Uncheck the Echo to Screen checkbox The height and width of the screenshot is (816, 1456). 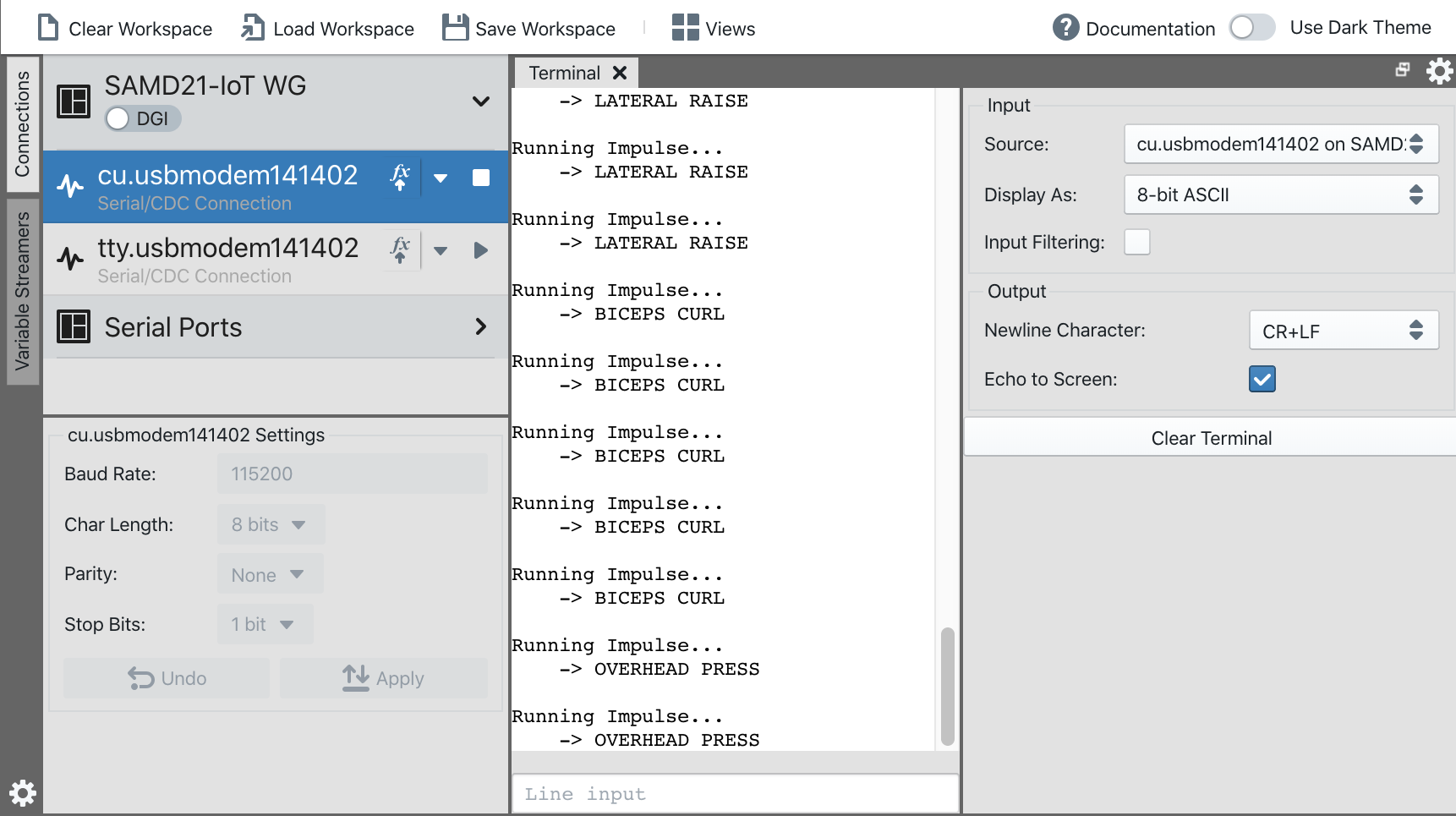[x=1262, y=379]
